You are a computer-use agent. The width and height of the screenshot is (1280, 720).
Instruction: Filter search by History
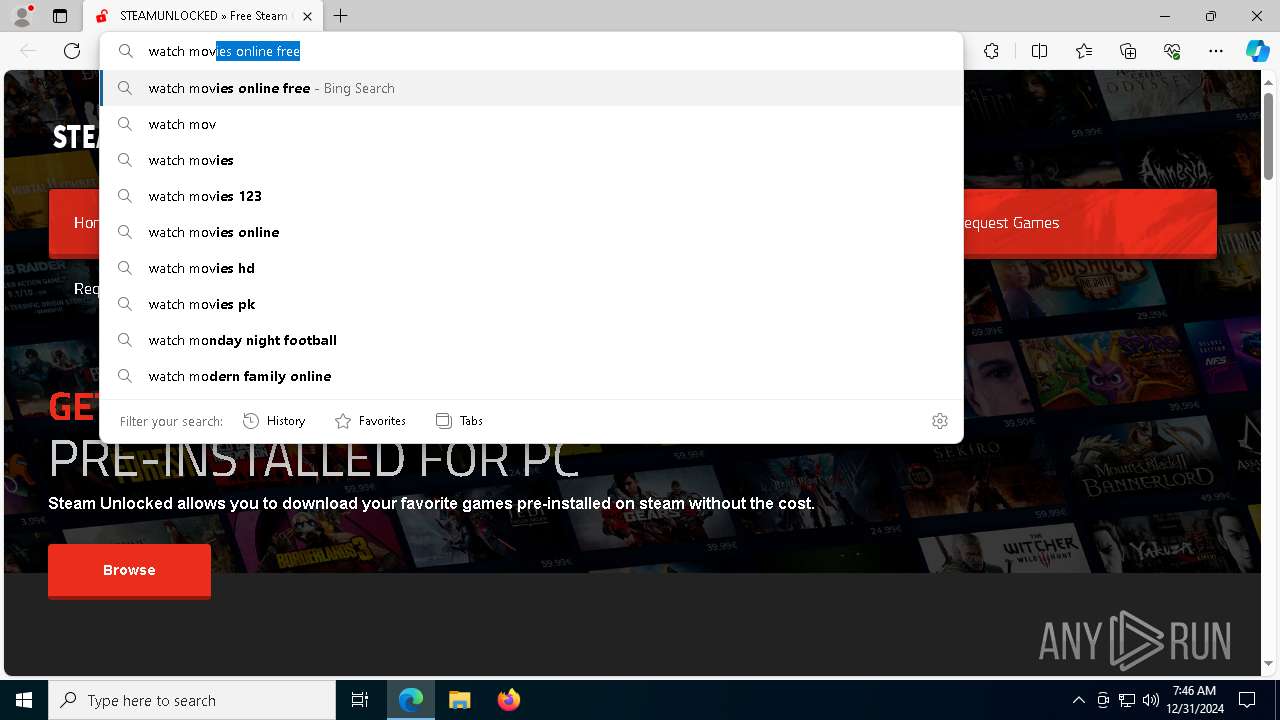tap(274, 421)
